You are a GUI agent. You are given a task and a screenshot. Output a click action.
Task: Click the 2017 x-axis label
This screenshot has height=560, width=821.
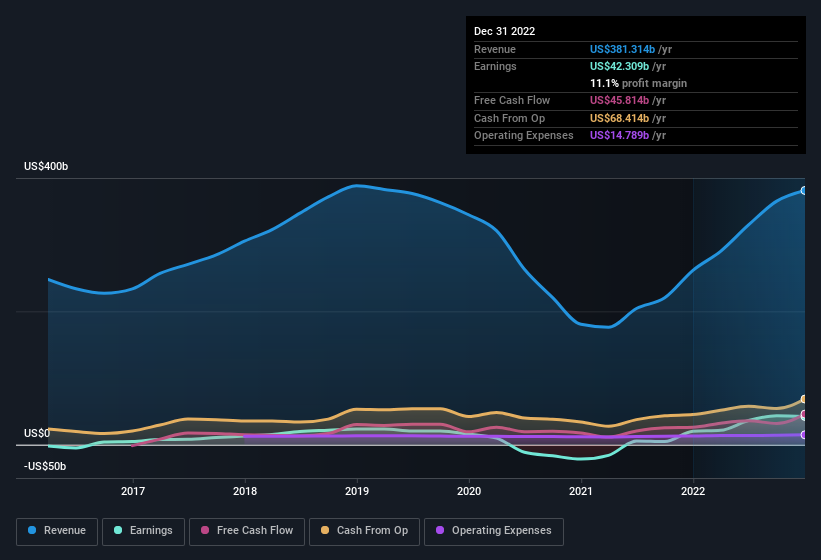coord(133,491)
